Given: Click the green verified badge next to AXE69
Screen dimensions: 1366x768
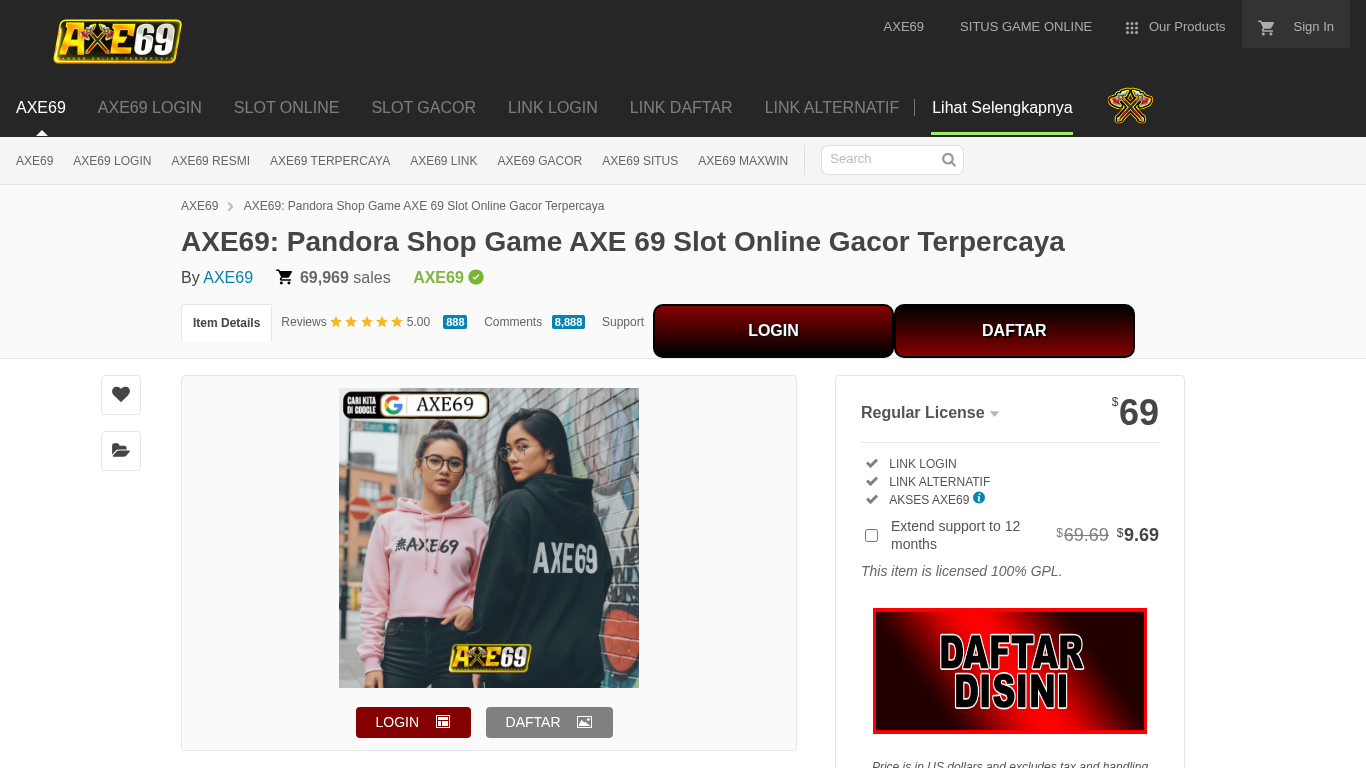Looking at the screenshot, I should pyautogui.click(x=476, y=277).
